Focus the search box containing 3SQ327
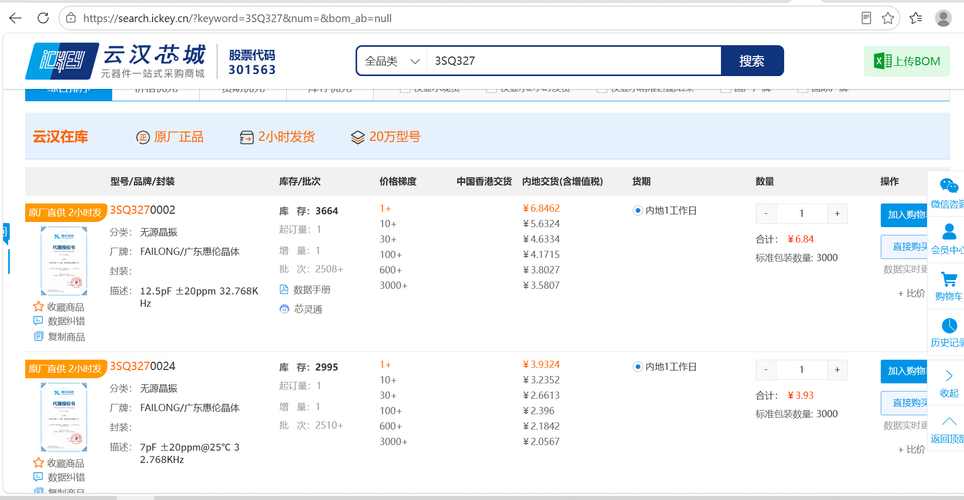Screen dimensions: 964x500 574,61
